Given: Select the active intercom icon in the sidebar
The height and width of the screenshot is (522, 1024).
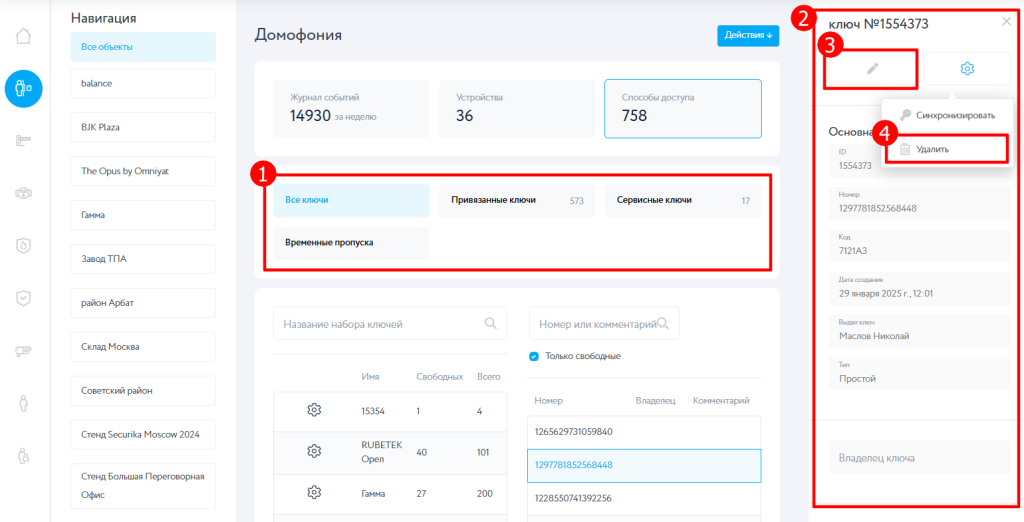Looking at the screenshot, I should click(x=24, y=88).
